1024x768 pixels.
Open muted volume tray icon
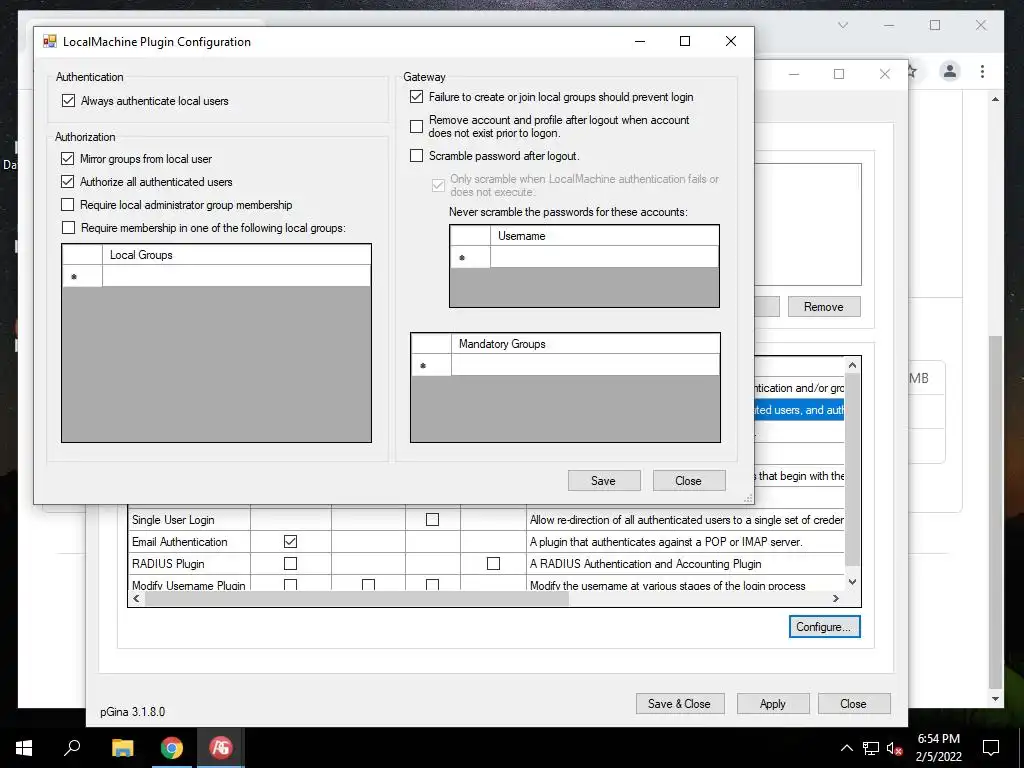(894, 748)
